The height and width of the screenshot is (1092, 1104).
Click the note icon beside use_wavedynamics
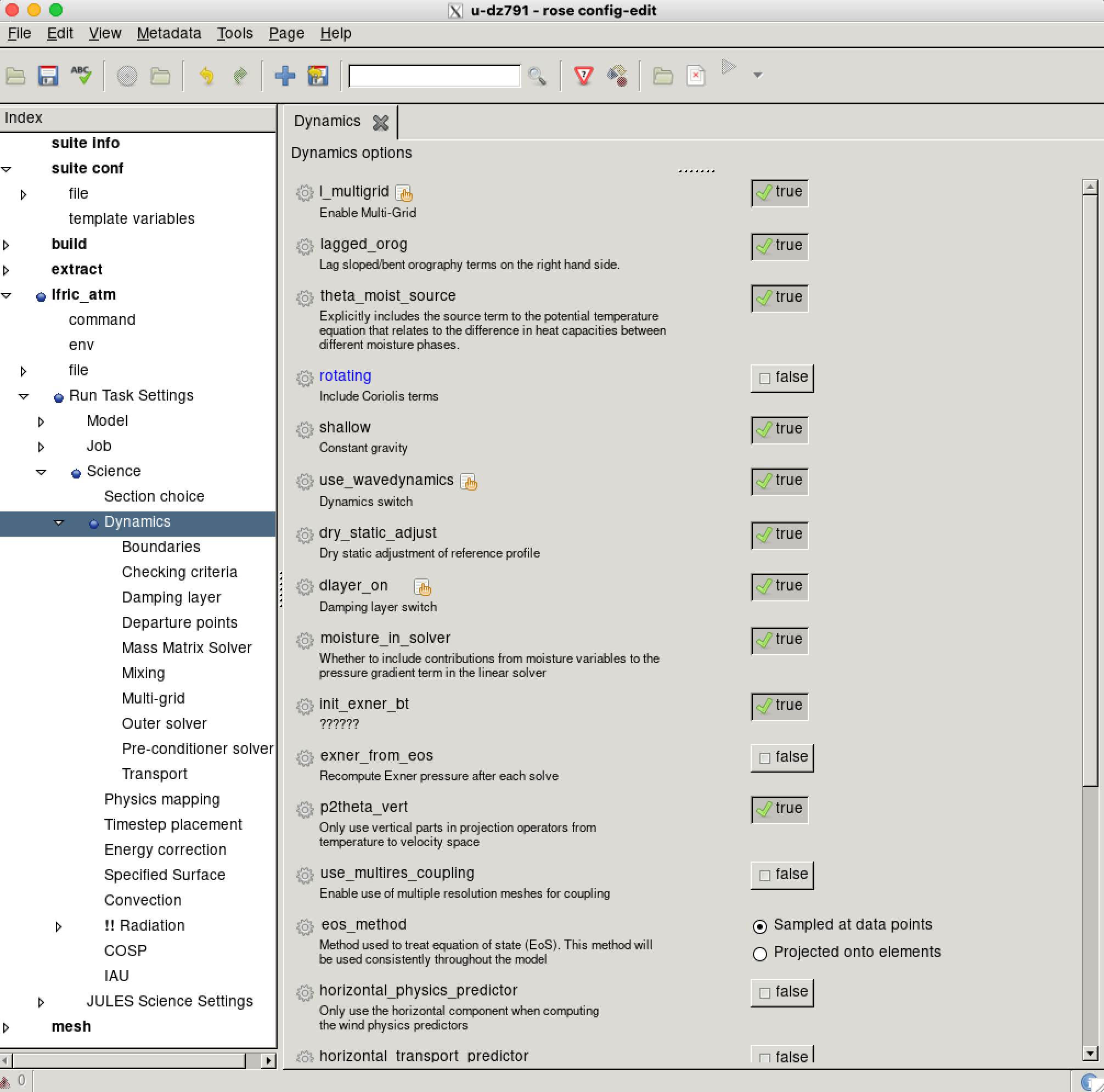pos(469,482)
